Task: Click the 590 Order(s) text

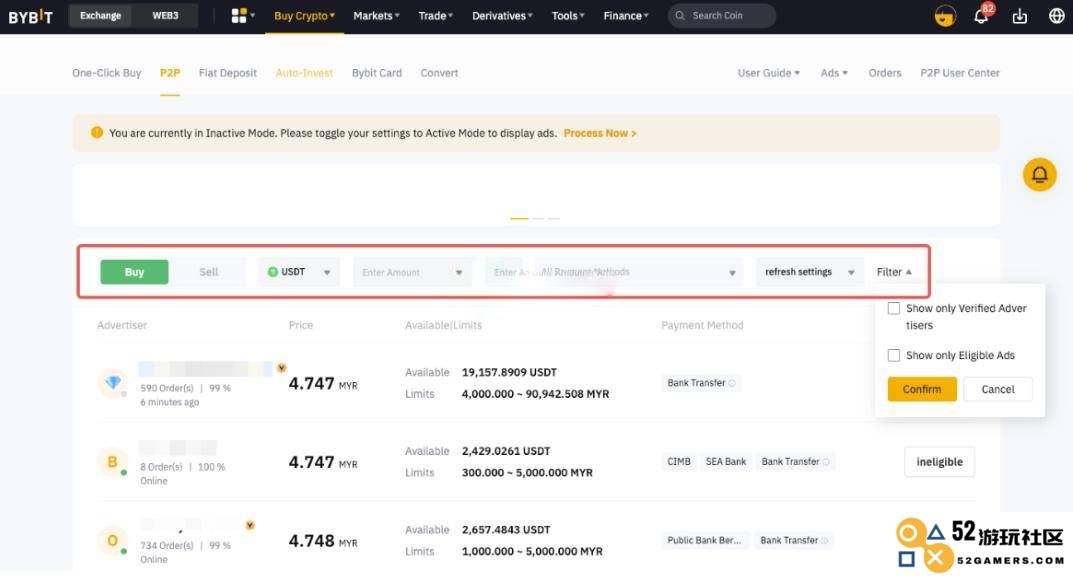Action: pyautogui.click(x=167, y=388)
